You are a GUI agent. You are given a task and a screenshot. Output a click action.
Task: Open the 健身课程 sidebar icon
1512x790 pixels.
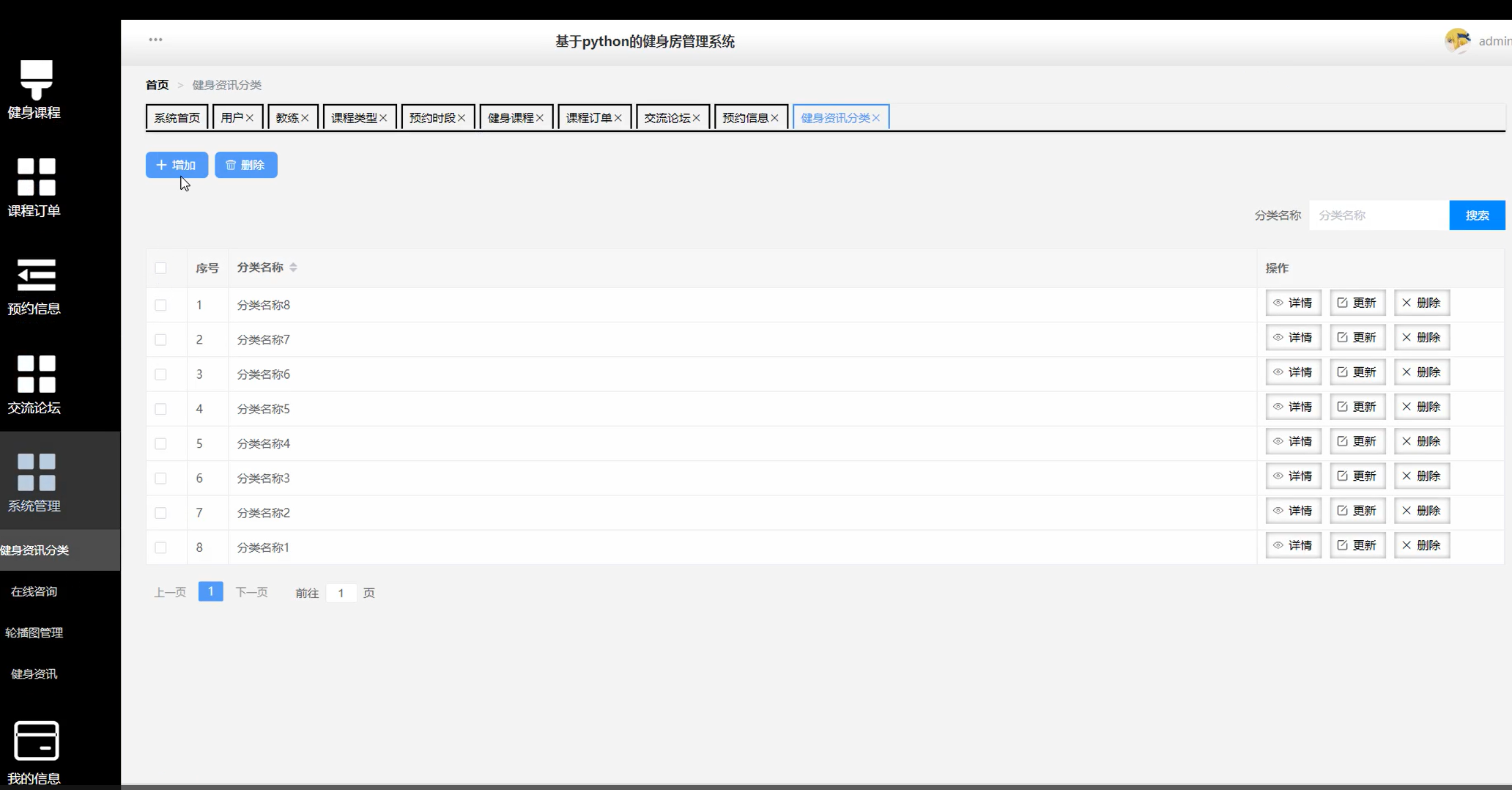[36, 79]
